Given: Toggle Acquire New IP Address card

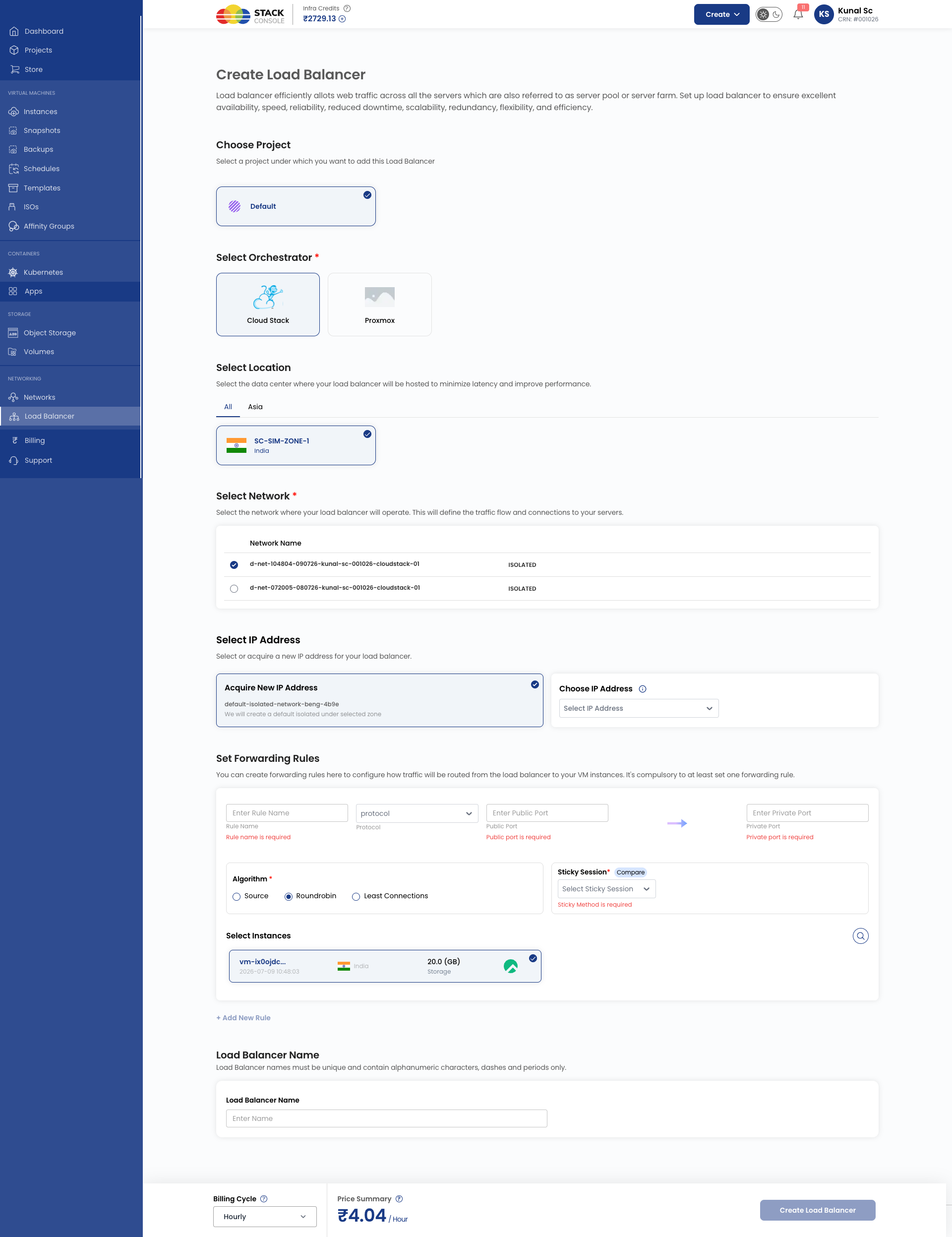Looking at the screenshot, I should 379,700.
